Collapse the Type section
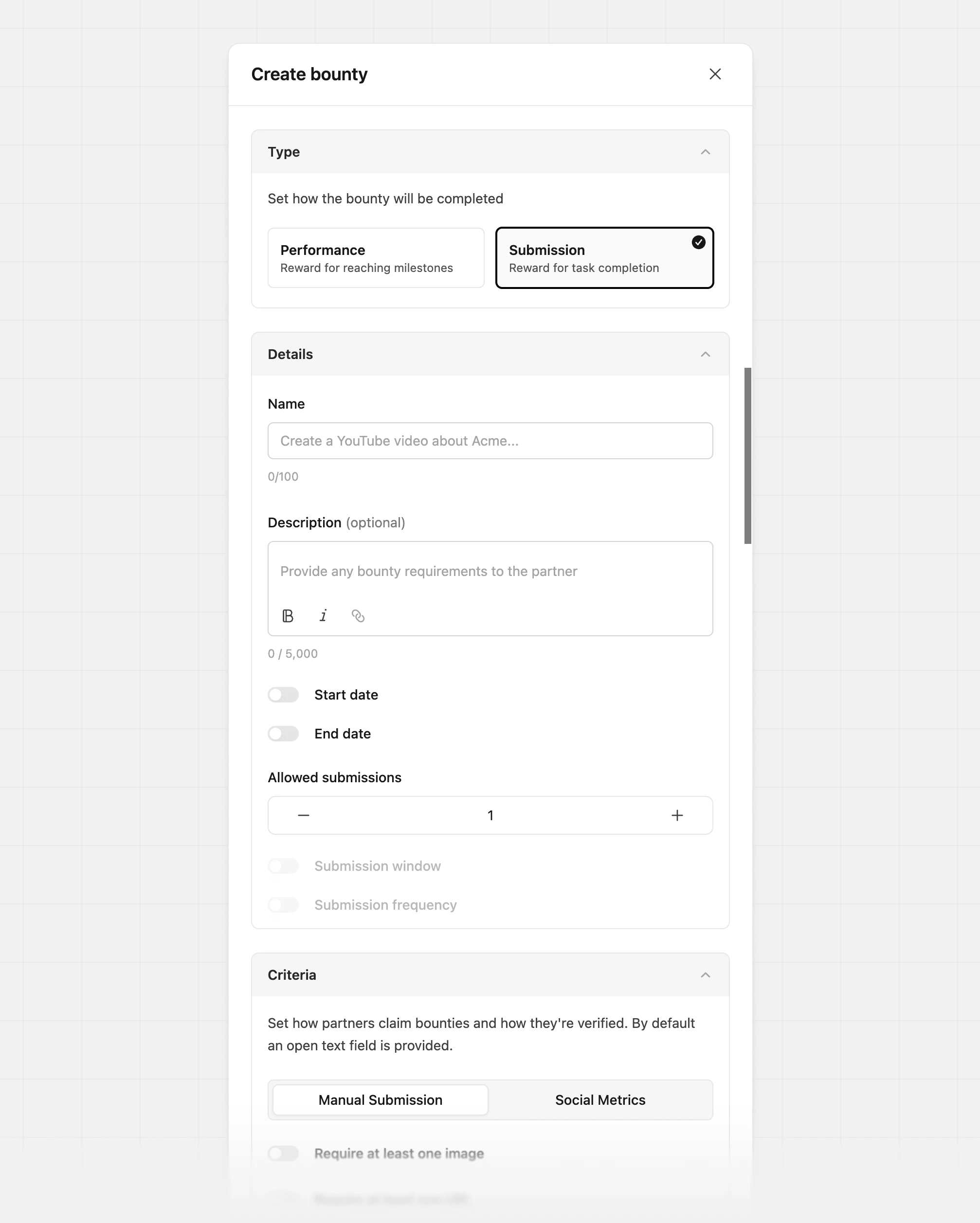 click(705, 151)
